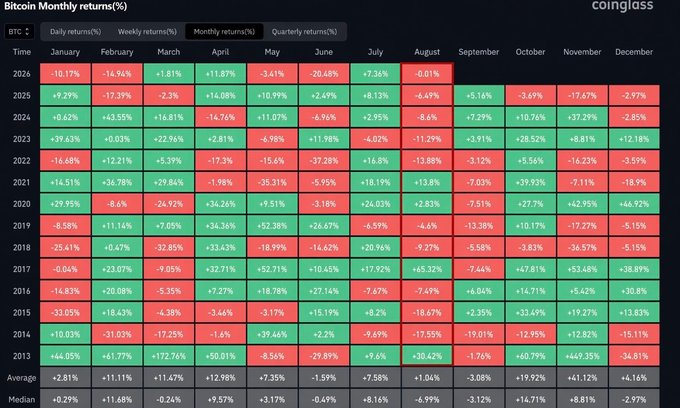680x408 pixels.
Task: Click Median October value +14.71%
Action: click(x=530, y=399)
